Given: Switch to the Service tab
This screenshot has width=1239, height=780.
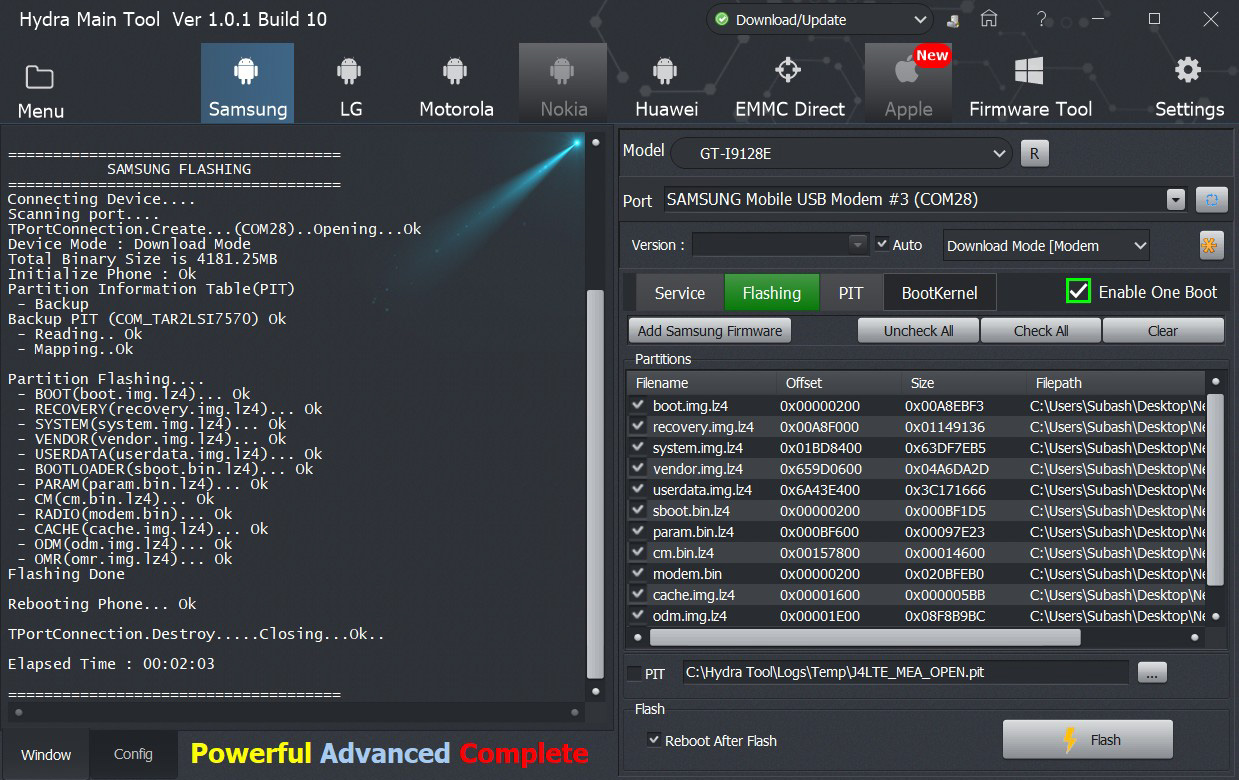Looking at the screenshot, I should click(679, 293).
